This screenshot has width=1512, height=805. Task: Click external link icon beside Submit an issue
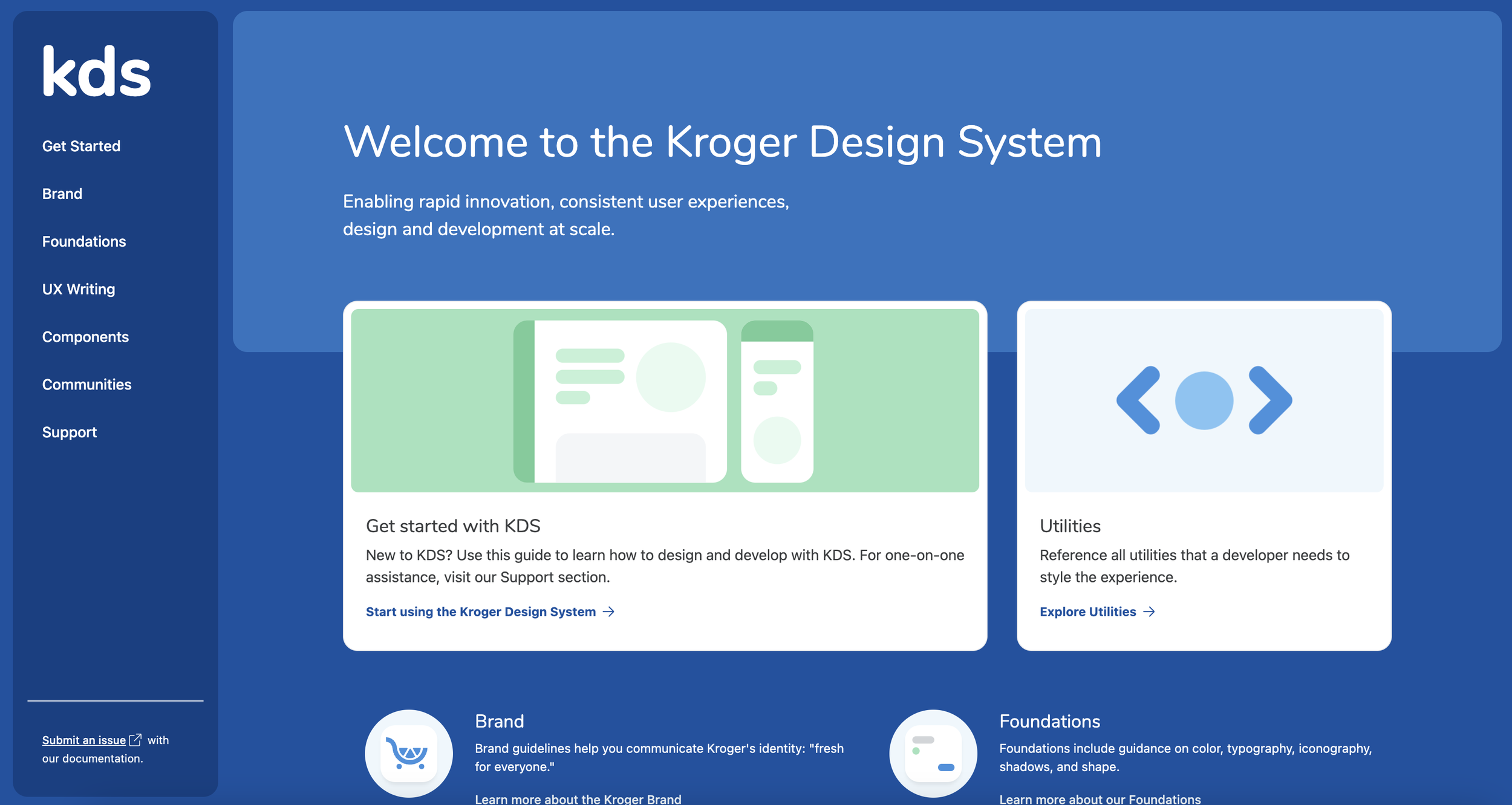click(135, 740)
